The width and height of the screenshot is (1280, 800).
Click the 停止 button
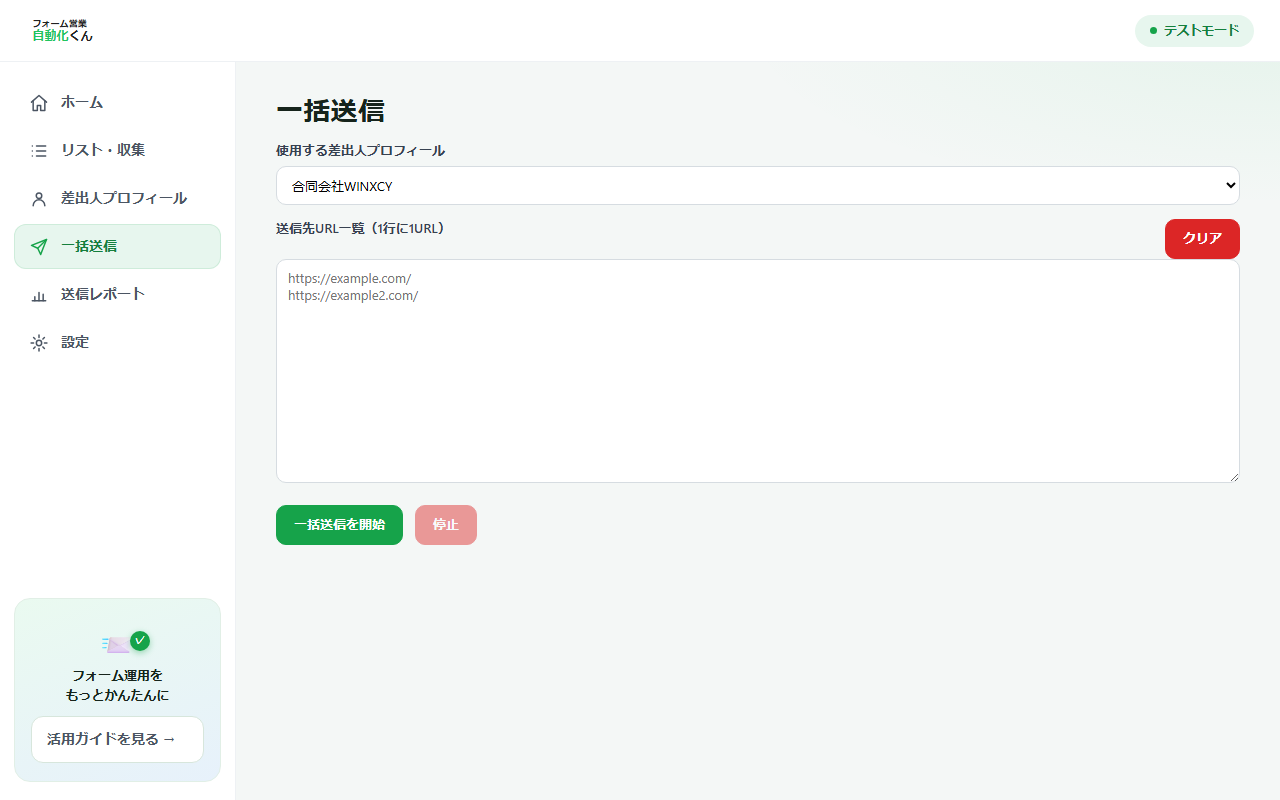click(446, 525)
